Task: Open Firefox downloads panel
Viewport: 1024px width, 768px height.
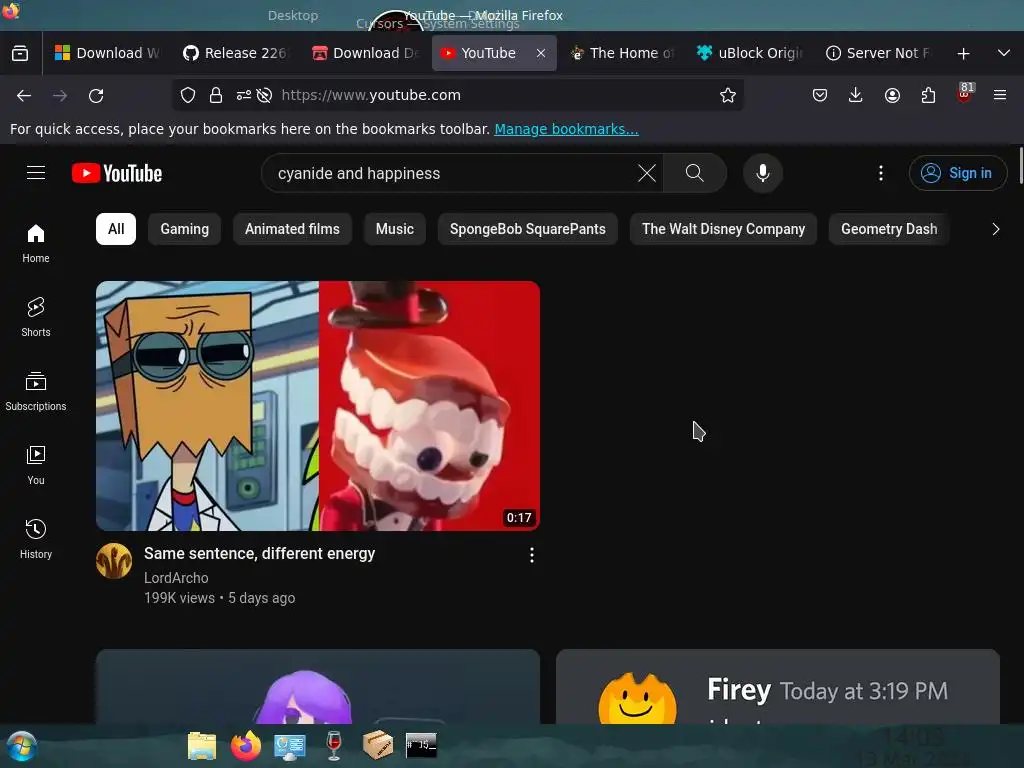Action: [856, 95]
